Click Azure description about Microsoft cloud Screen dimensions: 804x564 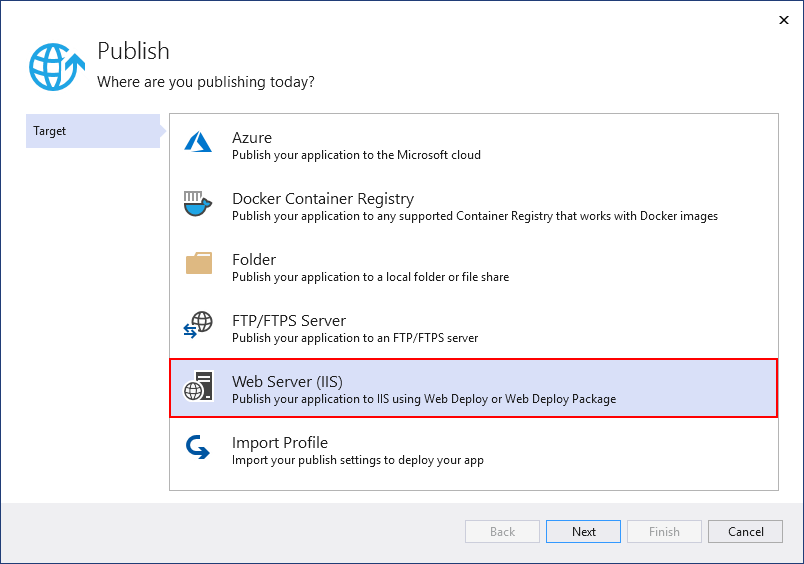(356, 155)
